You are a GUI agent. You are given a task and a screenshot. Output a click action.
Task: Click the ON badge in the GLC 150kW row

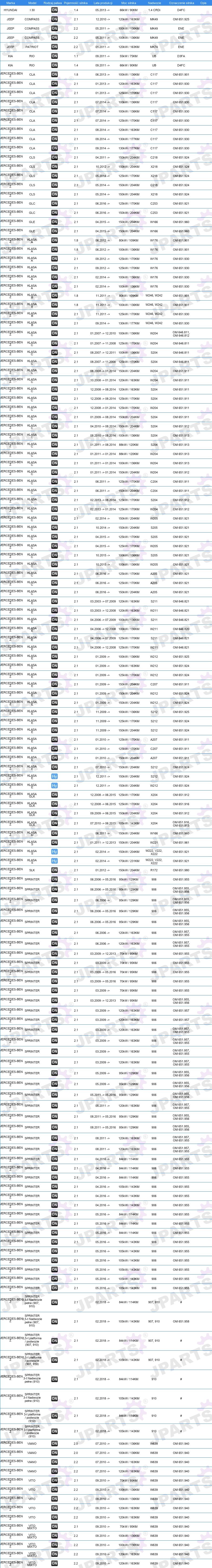[54, 213]
